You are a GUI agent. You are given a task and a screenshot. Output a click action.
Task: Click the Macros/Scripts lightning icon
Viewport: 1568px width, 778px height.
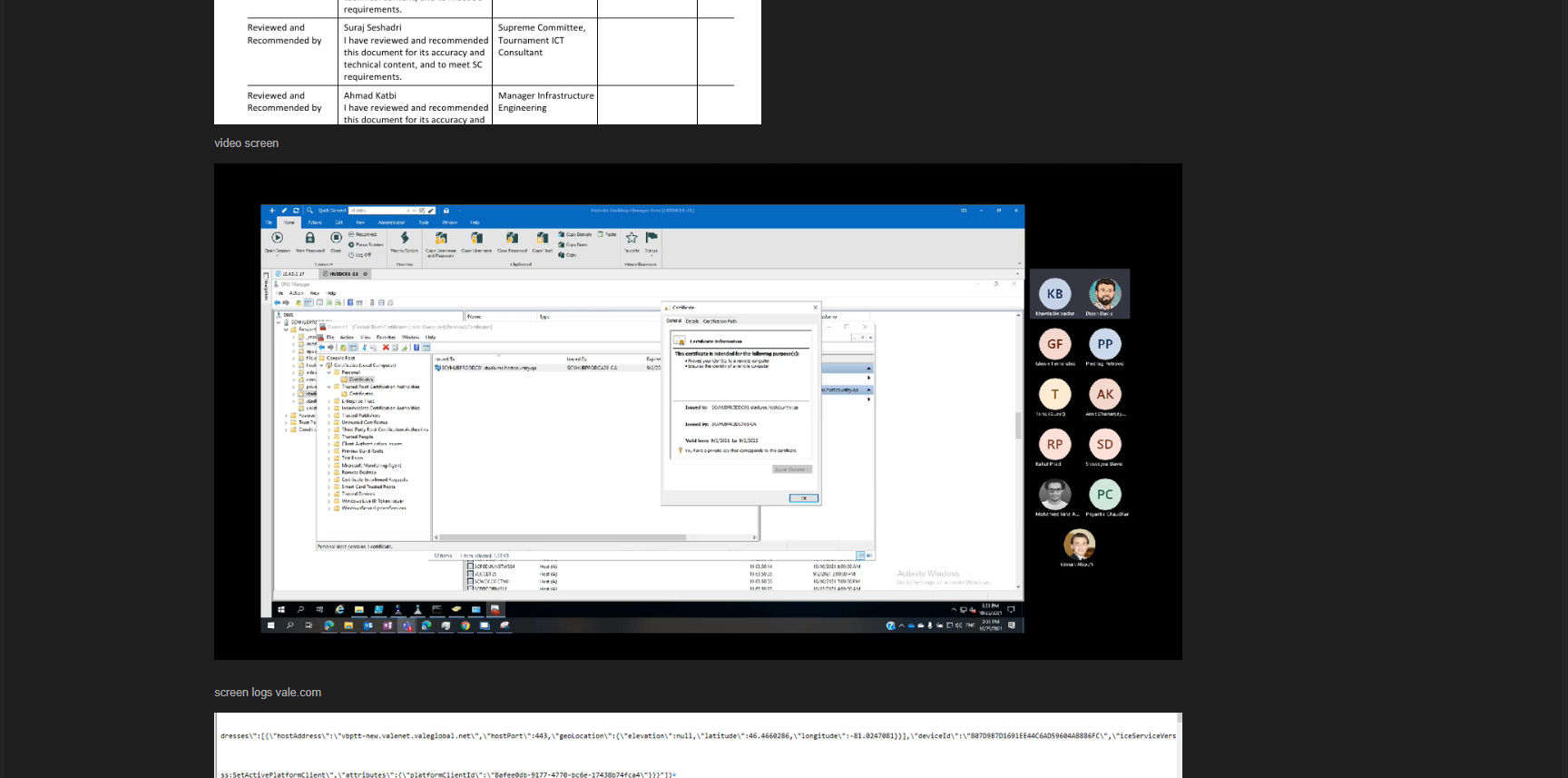click(405, 239)
